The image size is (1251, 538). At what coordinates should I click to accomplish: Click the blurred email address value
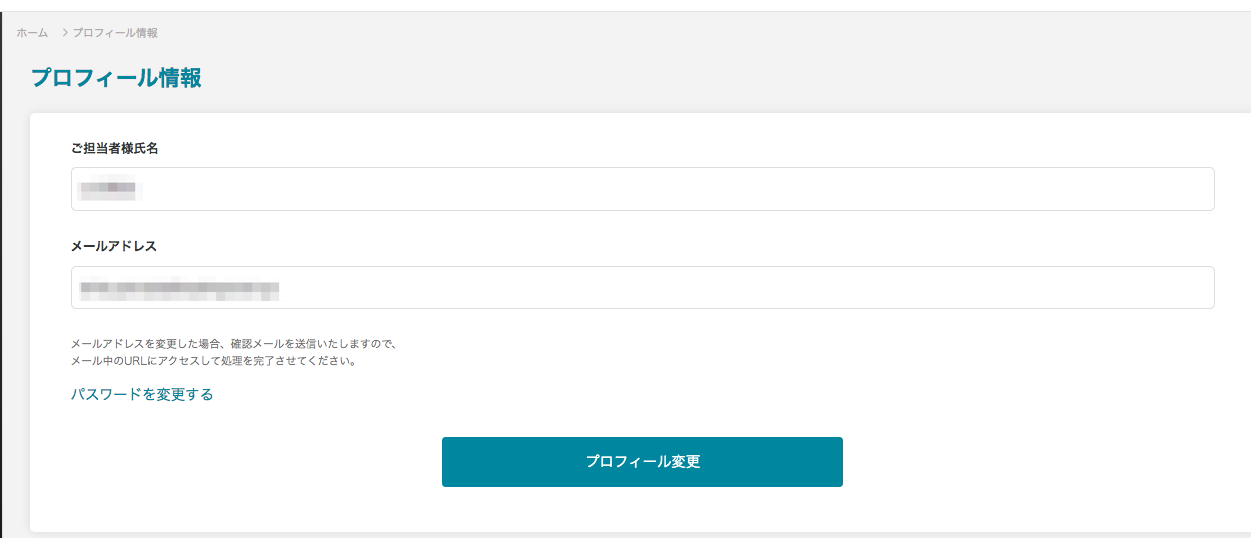tap(180, 290)
